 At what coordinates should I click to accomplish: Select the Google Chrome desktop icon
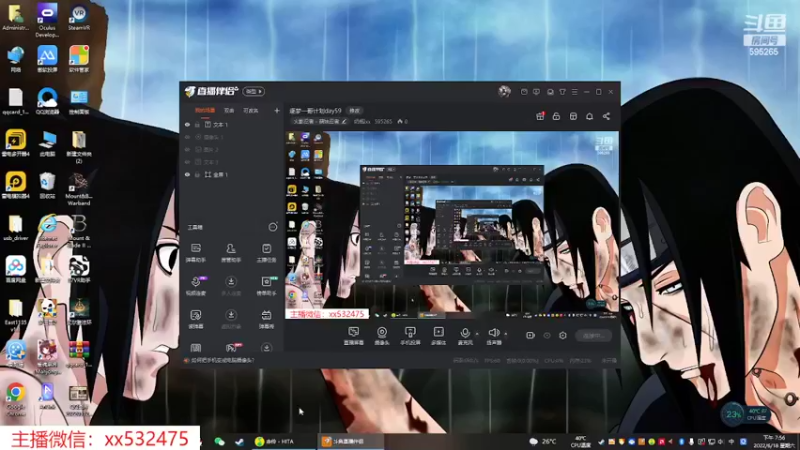pos(16,399)
